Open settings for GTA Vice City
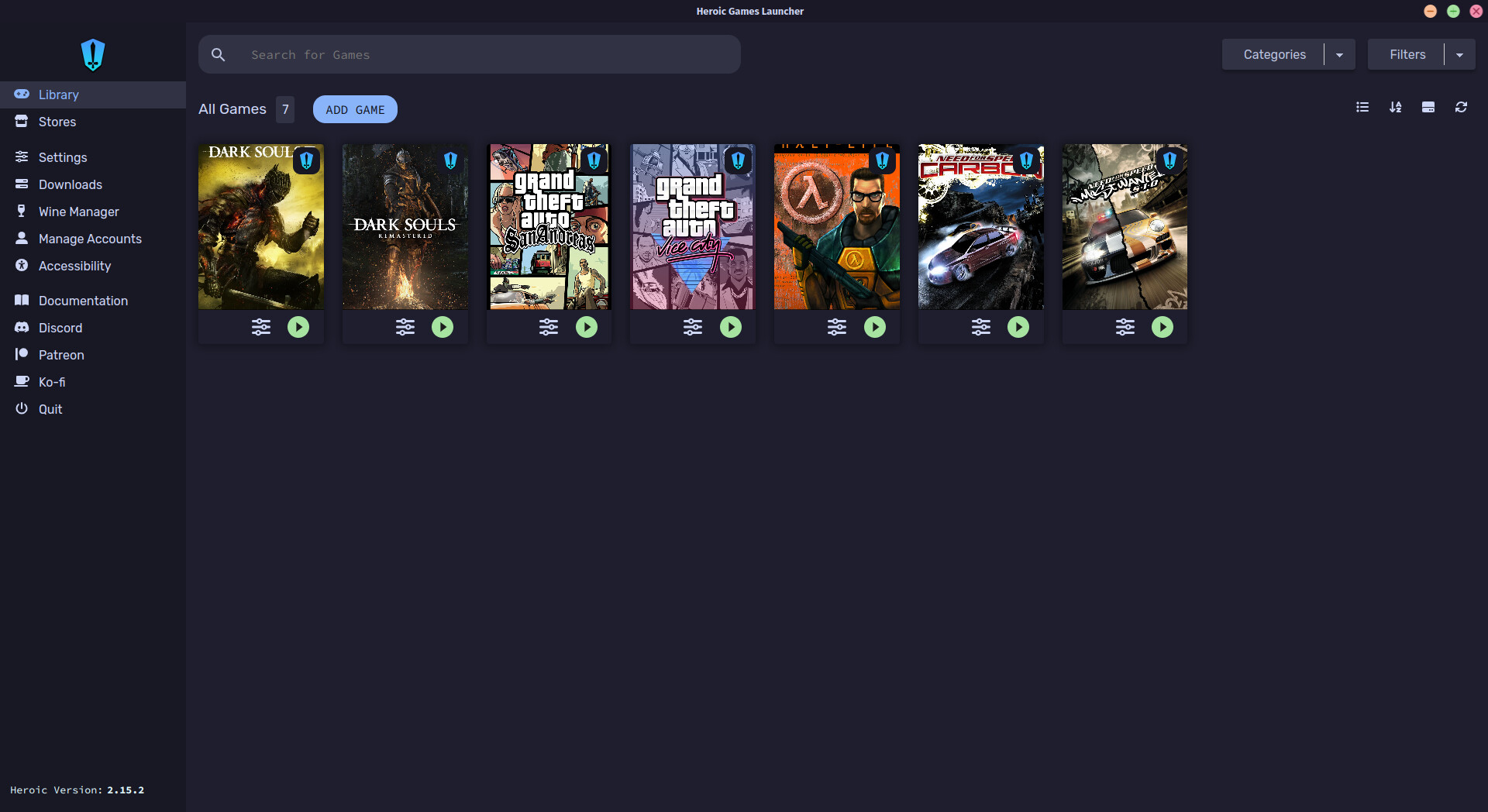Viewport: 1488px width, 812px height. [693, 327]
